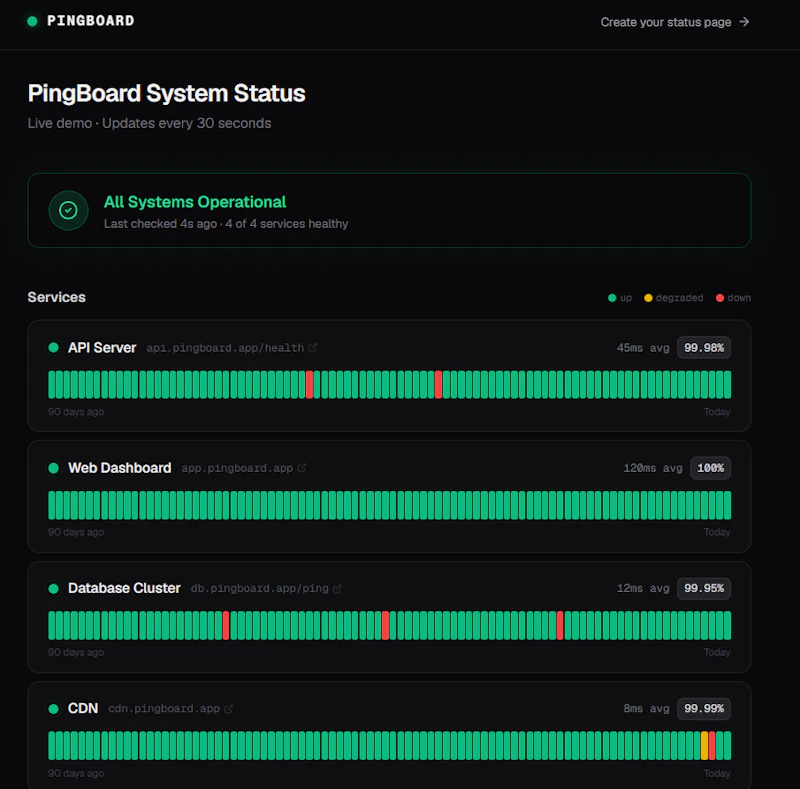
Task: Click the 100% uptime badge
Action: pos(710,468)
